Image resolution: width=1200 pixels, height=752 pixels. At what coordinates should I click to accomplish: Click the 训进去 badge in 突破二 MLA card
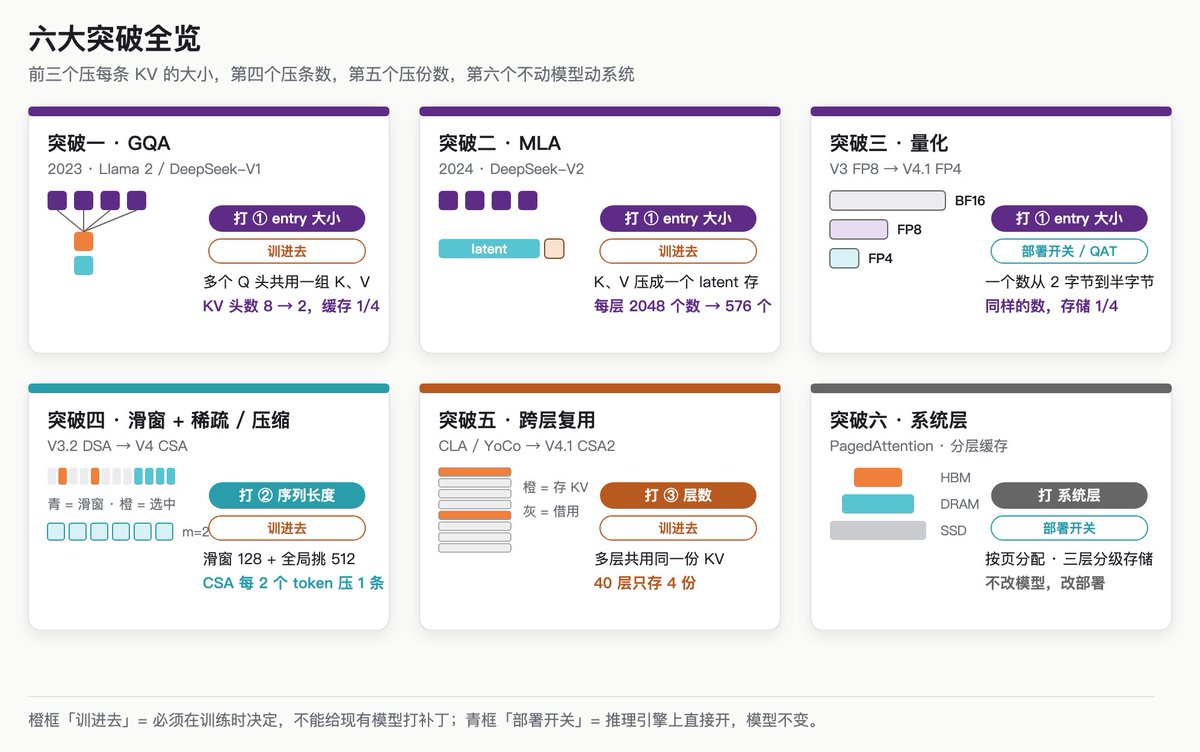pyautogui.click(x=678, y=251)
